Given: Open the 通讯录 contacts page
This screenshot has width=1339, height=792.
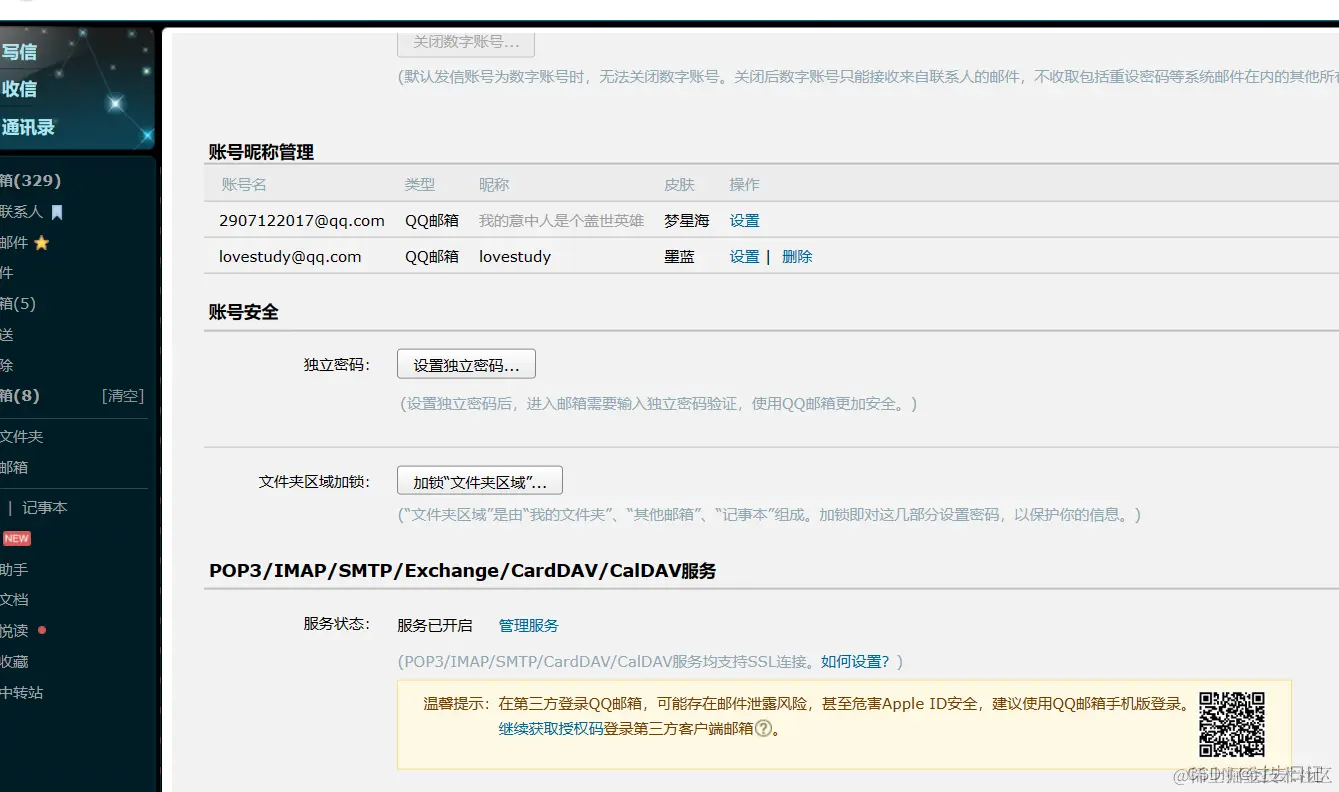Looking at the screenshot, I should (x=29, y=127).
